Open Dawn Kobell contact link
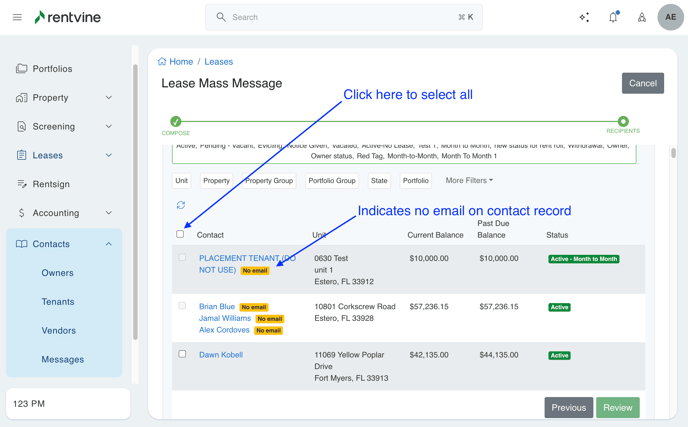The height and width of the screenshot is (427, 688). [221, 355]
